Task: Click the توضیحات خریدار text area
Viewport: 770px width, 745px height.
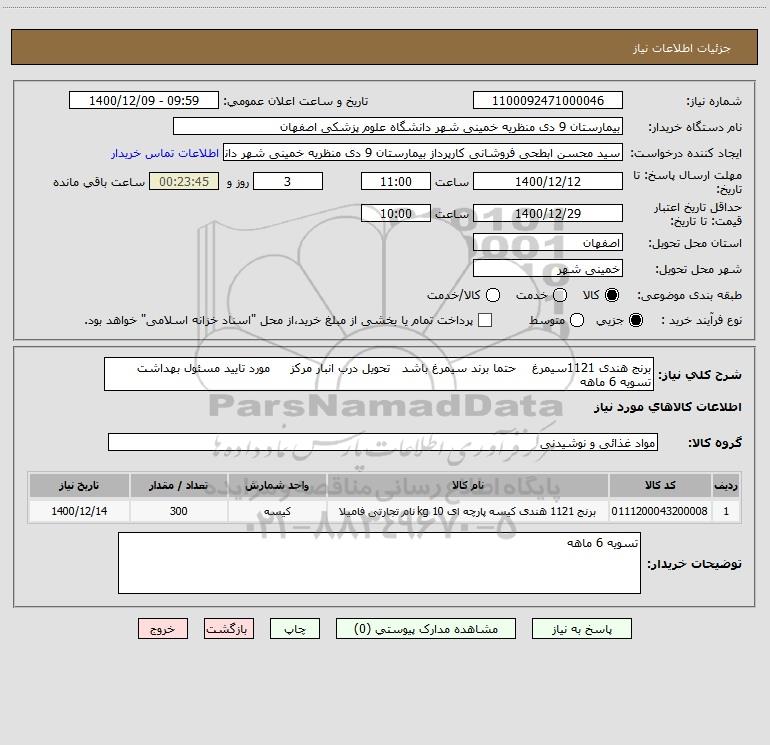Action: [x=379, y=563]
